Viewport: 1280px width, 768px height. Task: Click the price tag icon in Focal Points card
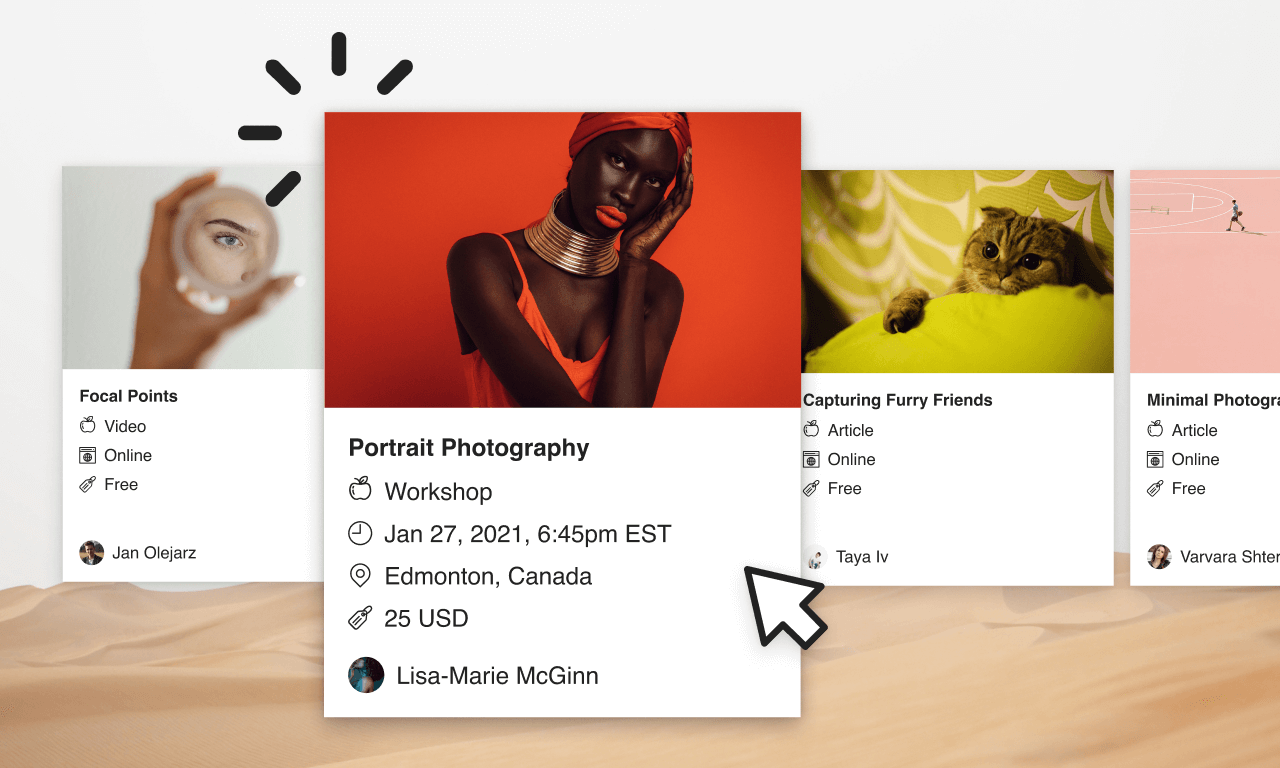click(x=88, y=484)
